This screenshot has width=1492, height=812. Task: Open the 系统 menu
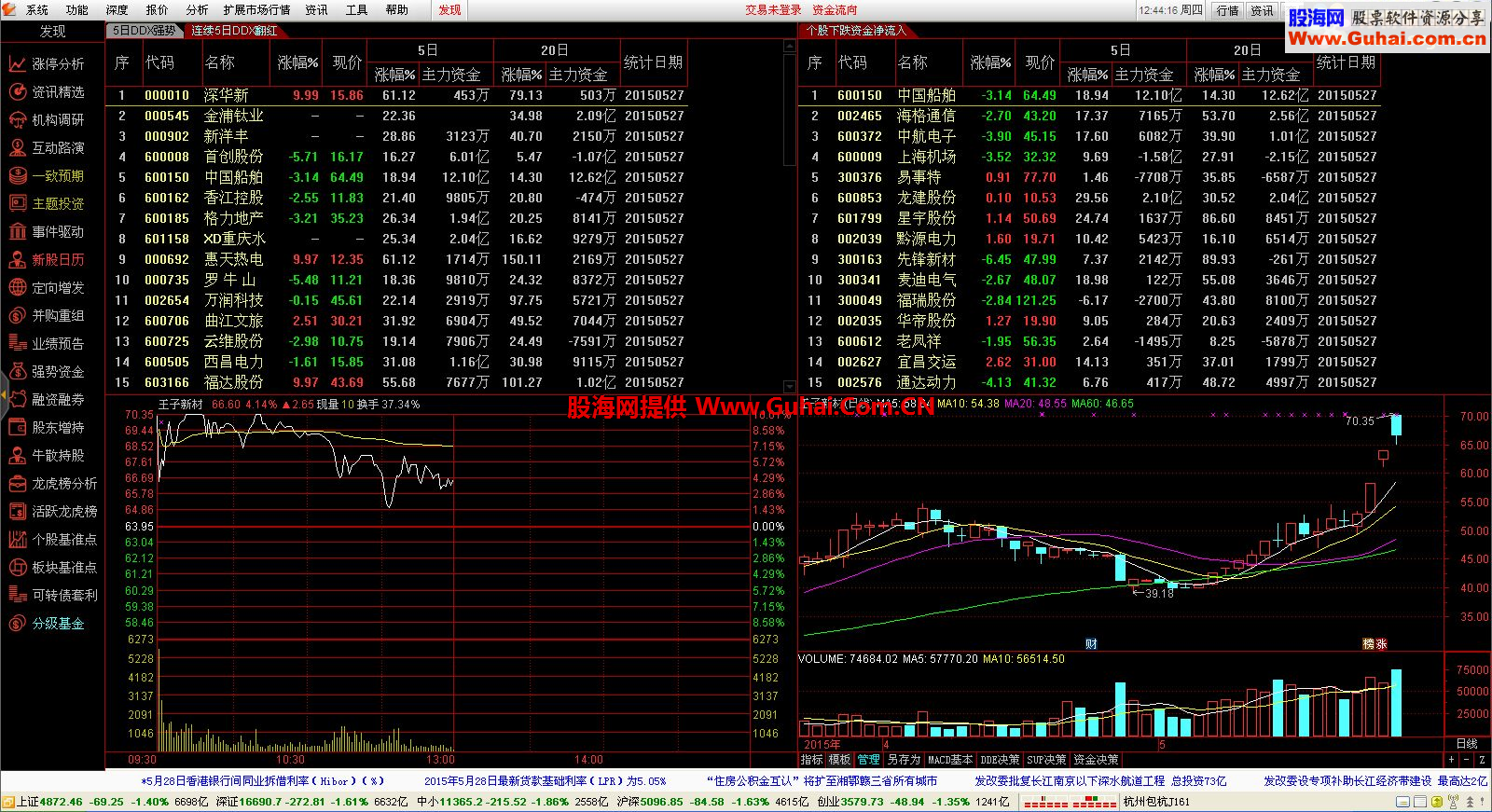[x=37, y=10]
